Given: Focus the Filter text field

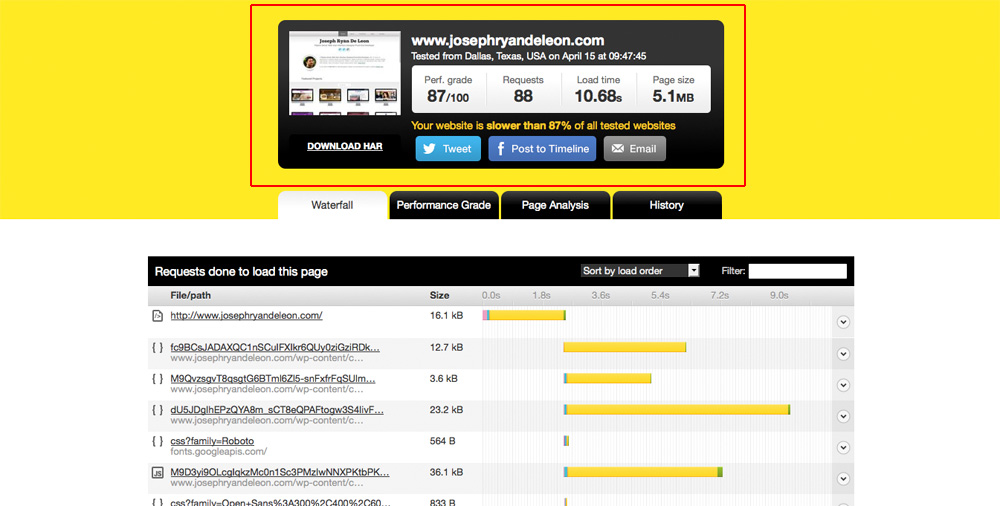Looking at the screenshot, I should 797,271.
